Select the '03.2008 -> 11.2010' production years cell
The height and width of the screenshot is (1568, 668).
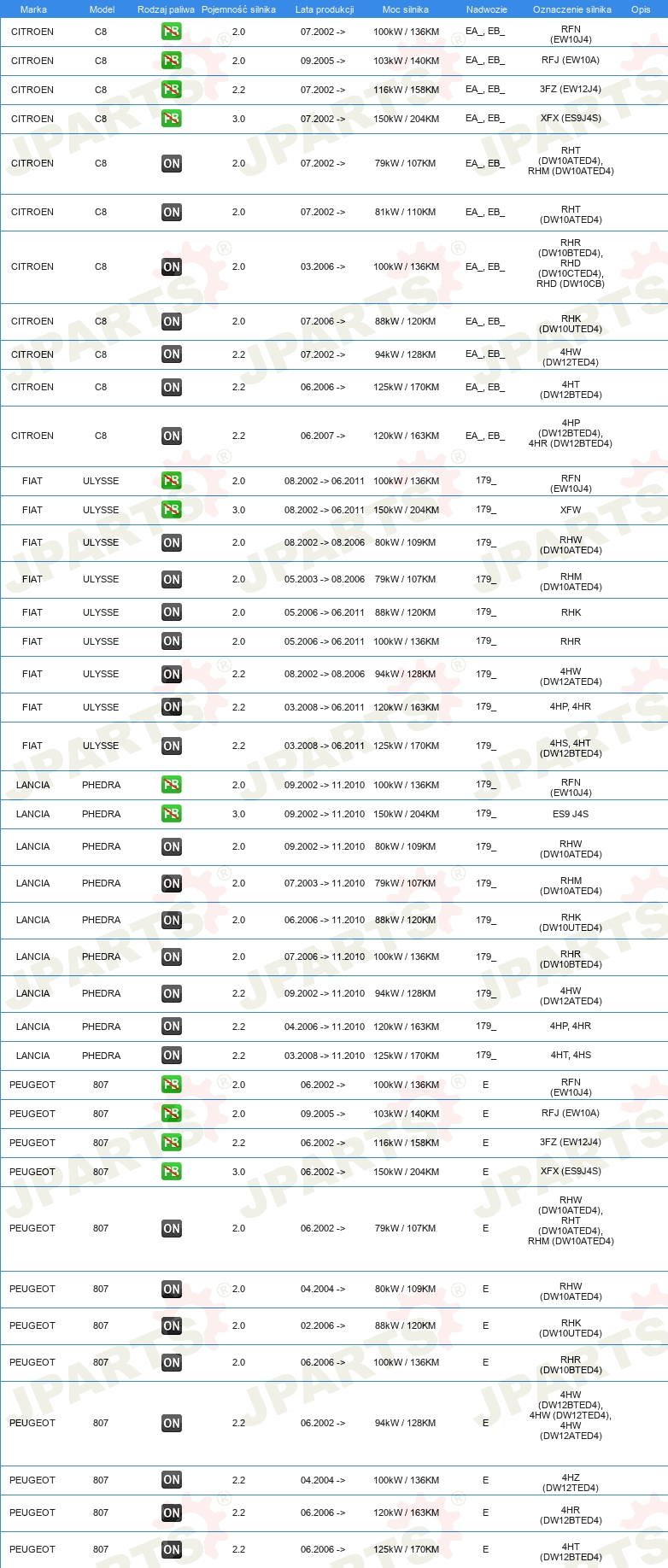325,1056
